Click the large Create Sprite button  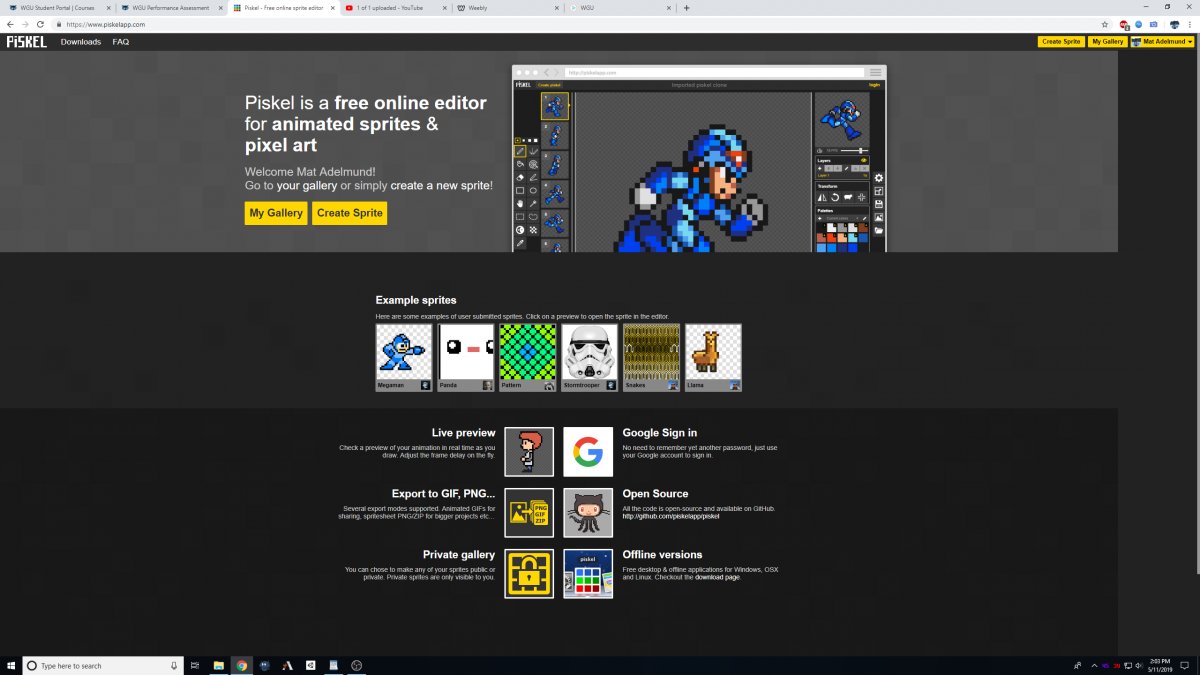tap(349, 213)
